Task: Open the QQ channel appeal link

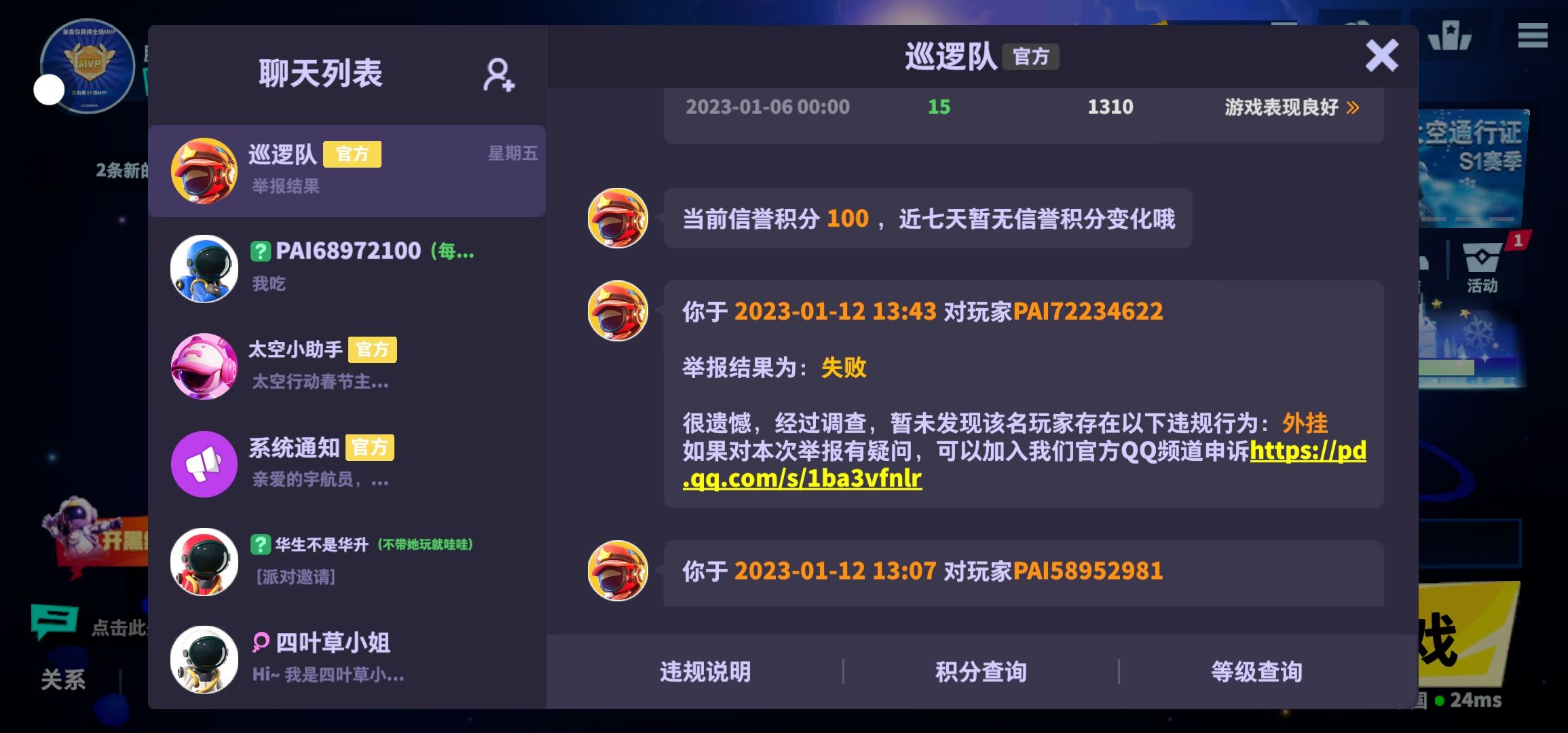Action: click(1024, 465)
